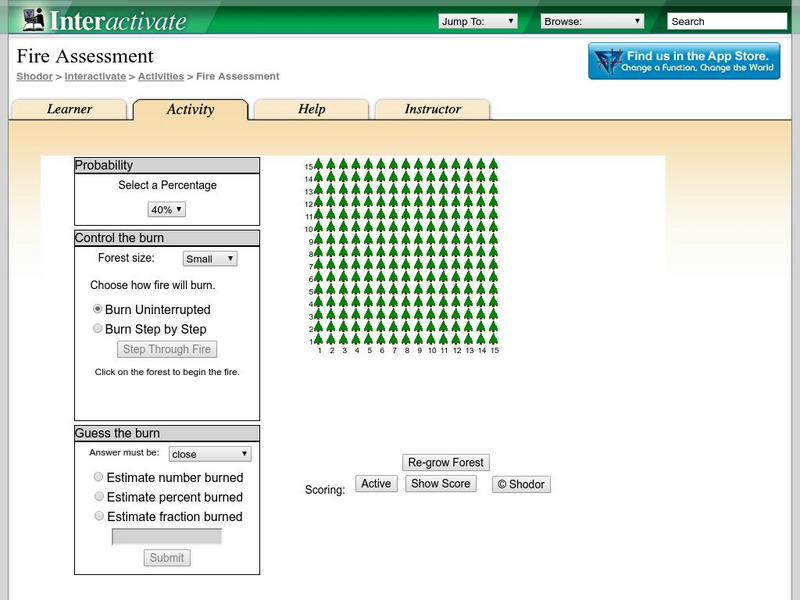Viewport: 800px width, 600px height.
Task: Select Burn Step by Step option
Action: [98, 329]
